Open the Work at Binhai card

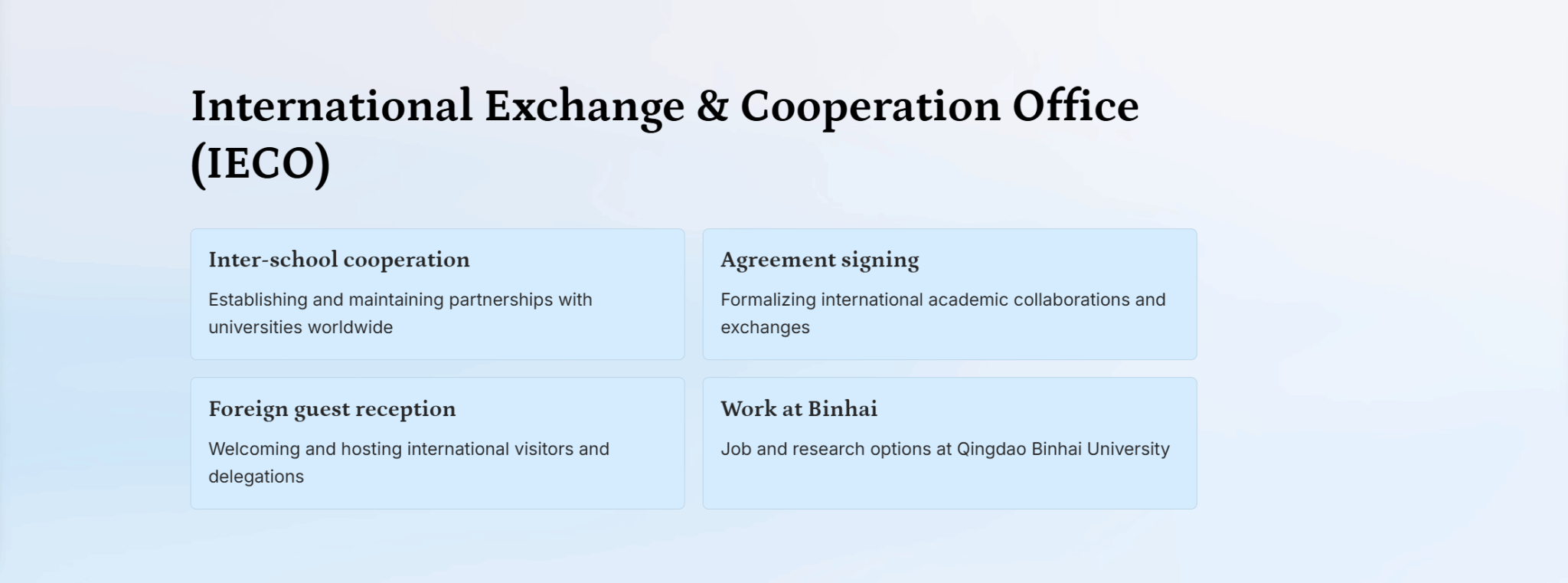click(x=949, y=443)
